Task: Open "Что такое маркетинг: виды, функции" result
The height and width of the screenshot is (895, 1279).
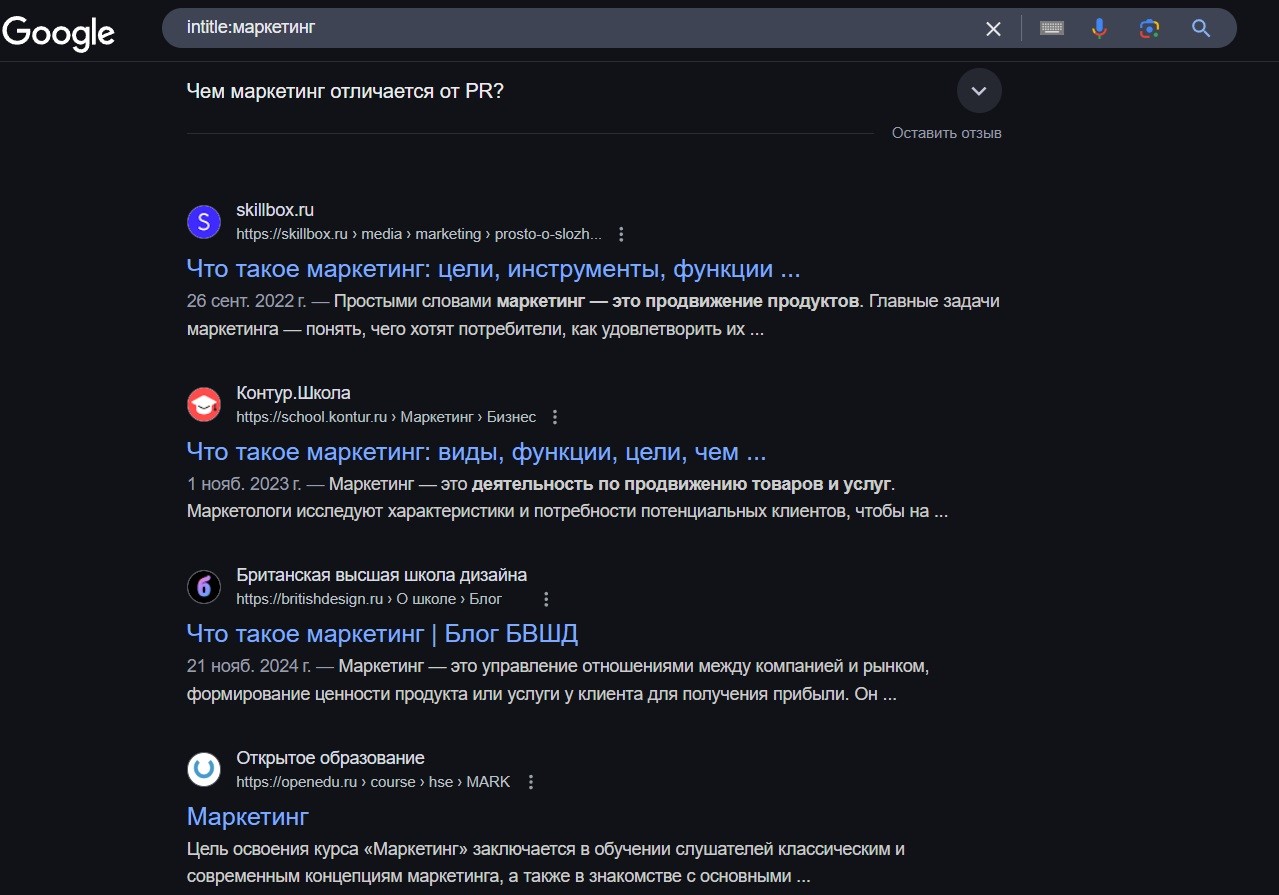Action: [x=476, y=452]
